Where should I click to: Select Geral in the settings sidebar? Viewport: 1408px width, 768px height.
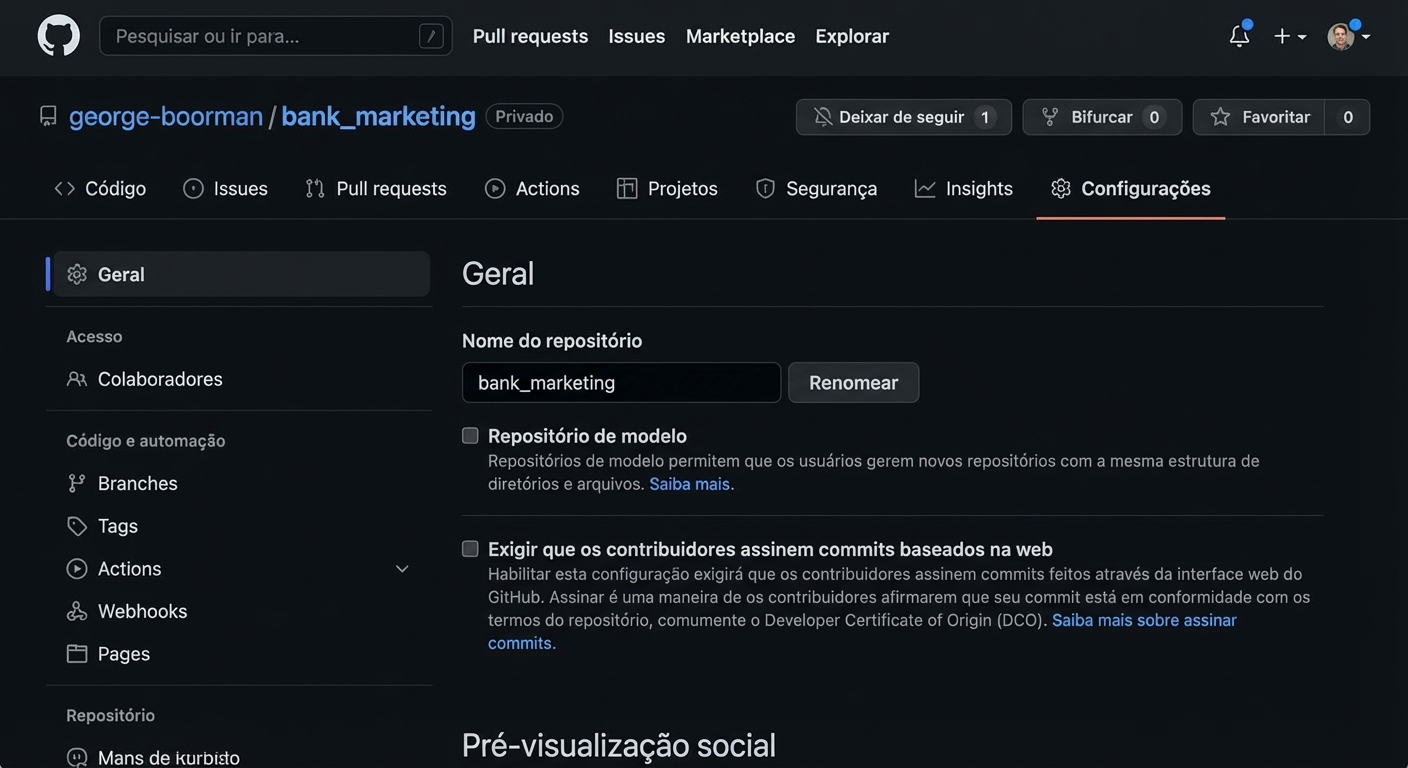coord(120,274)
